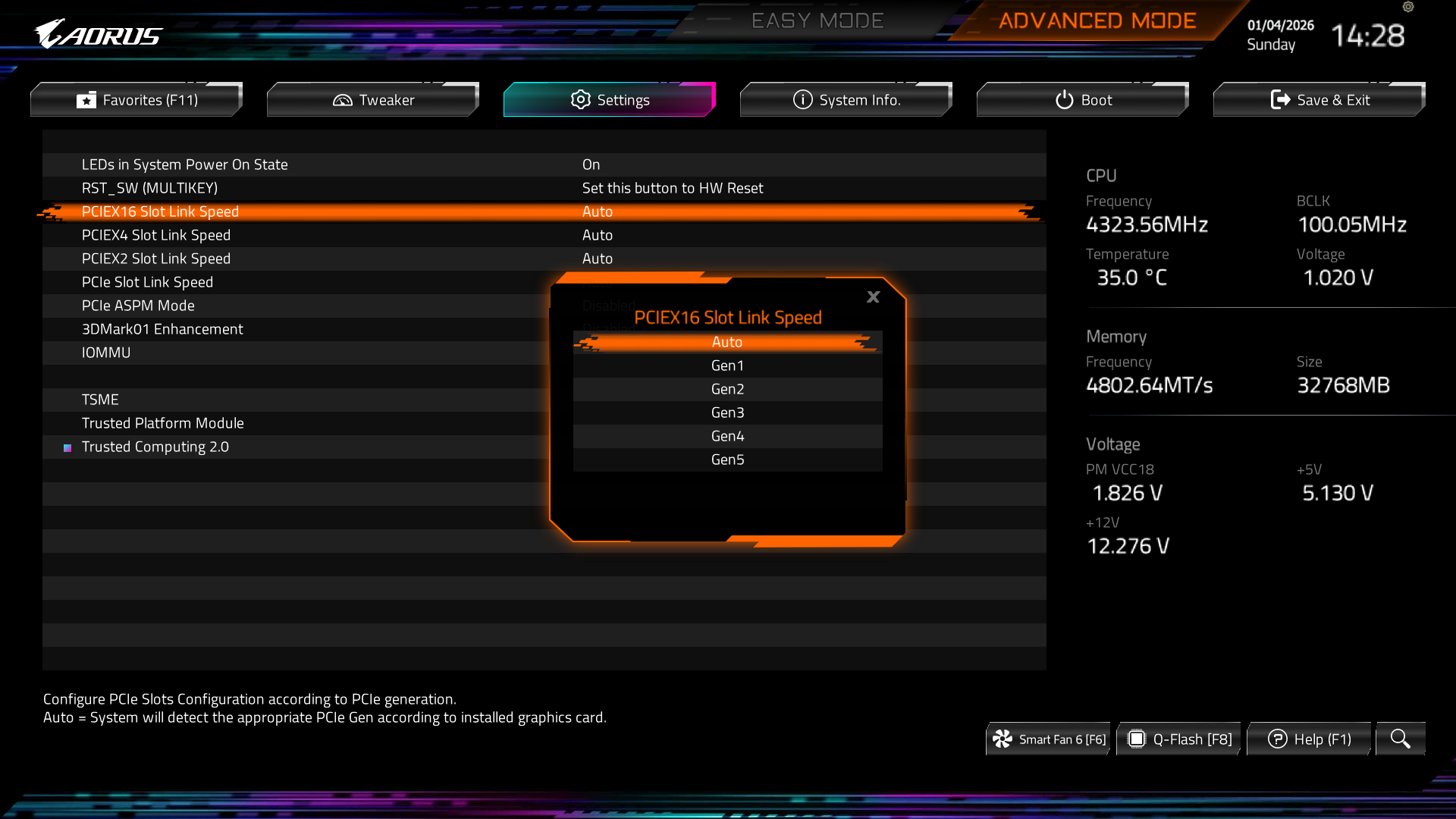Close the PCIEX16 Slot Link Speed popup

tap(873, 297)
